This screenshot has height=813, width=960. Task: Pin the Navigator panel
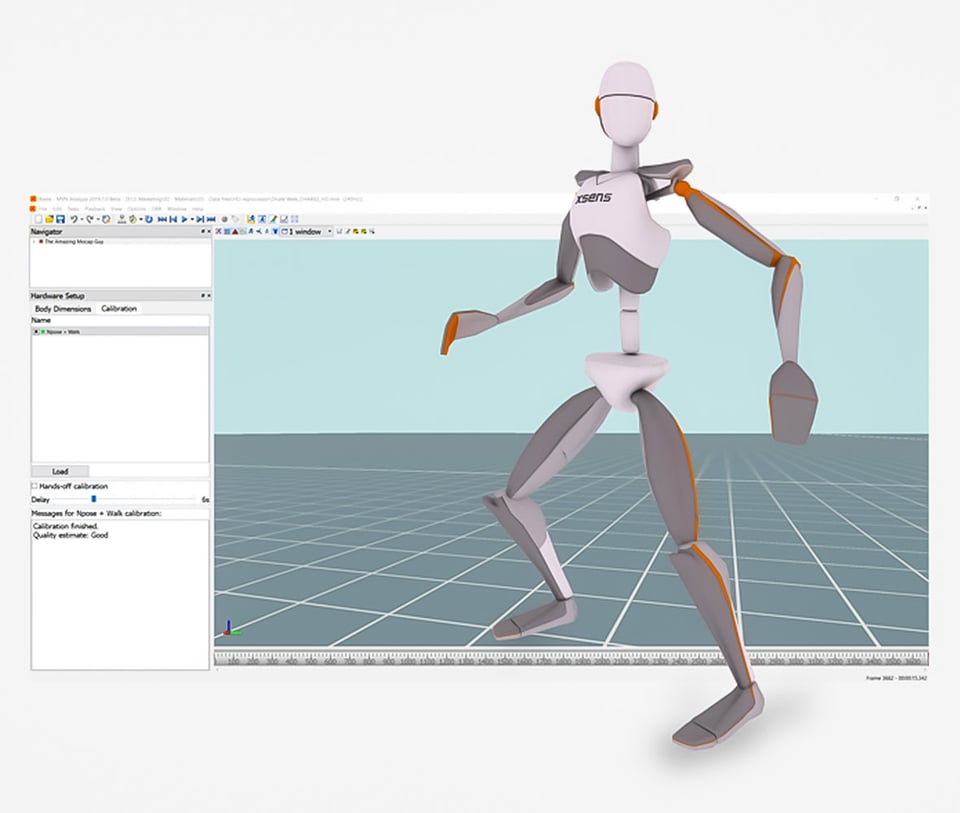pyautogui.click(x=201, y=232)
